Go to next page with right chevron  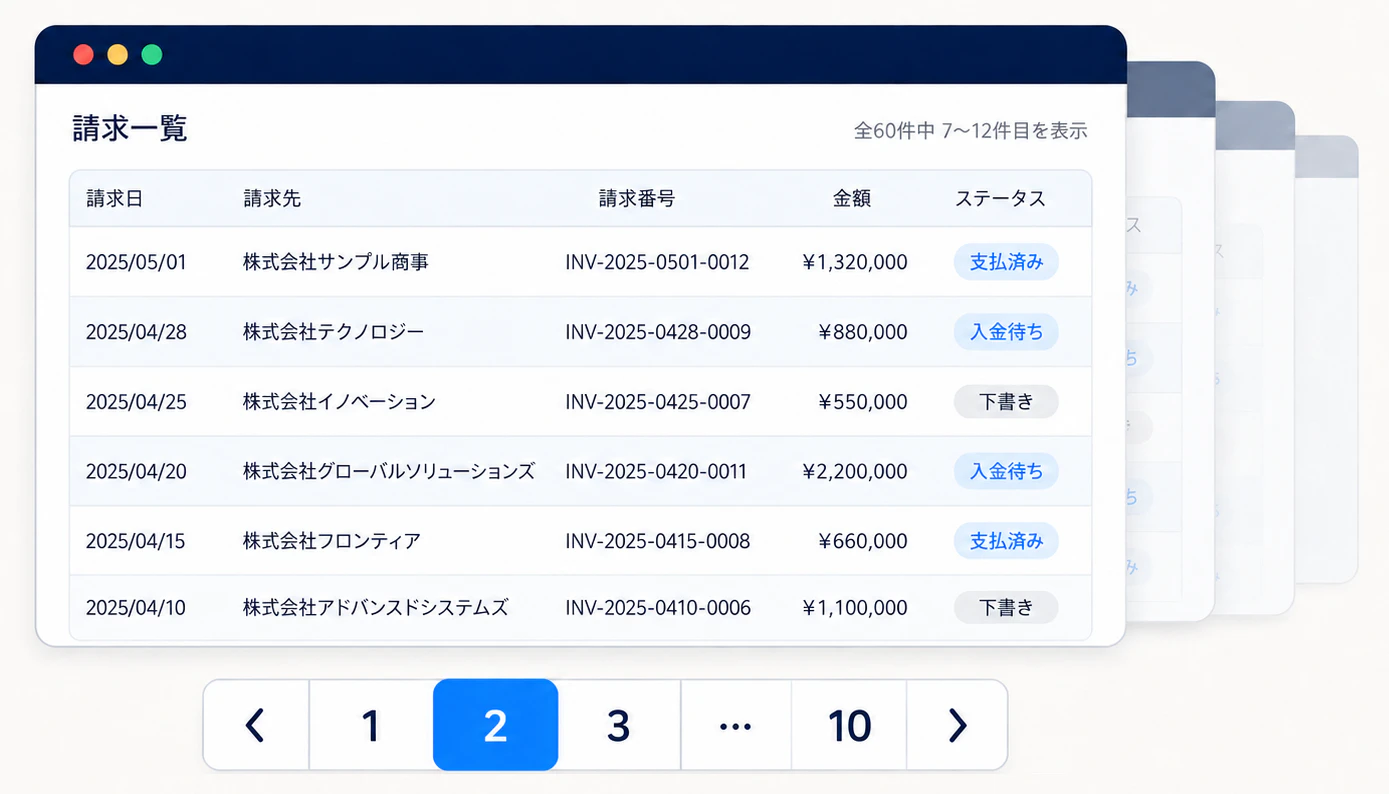(x=957, y=725)
